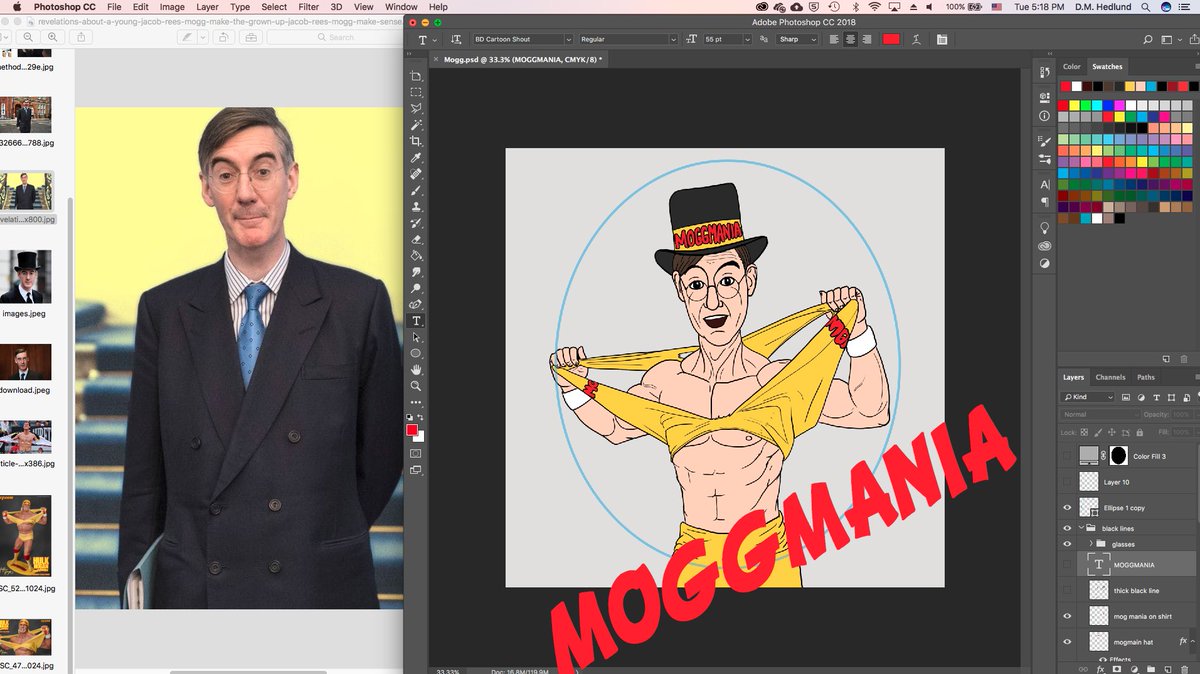Viewport: 1200px width, 674px height.
Task: Open the font style dropdown Regular
Action: [x=628, y=39]
